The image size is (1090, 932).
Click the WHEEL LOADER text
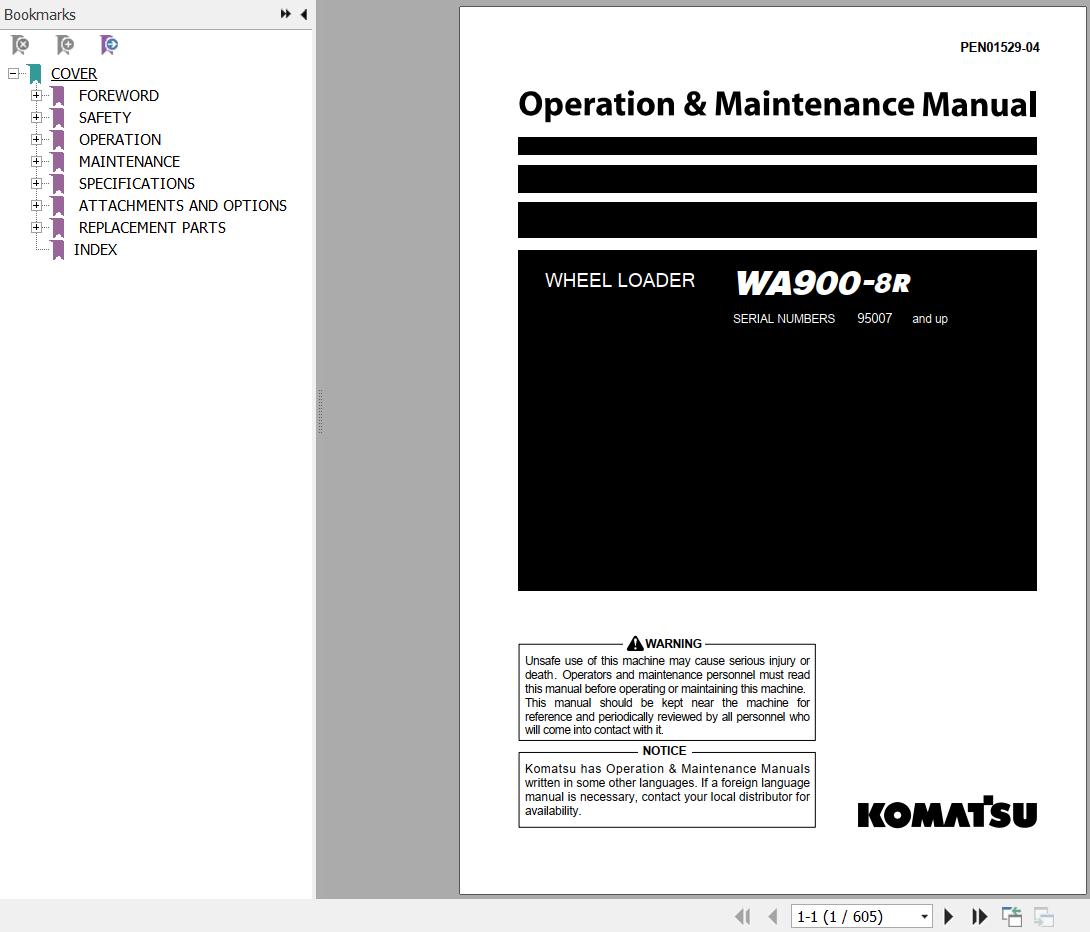(620, 280)
